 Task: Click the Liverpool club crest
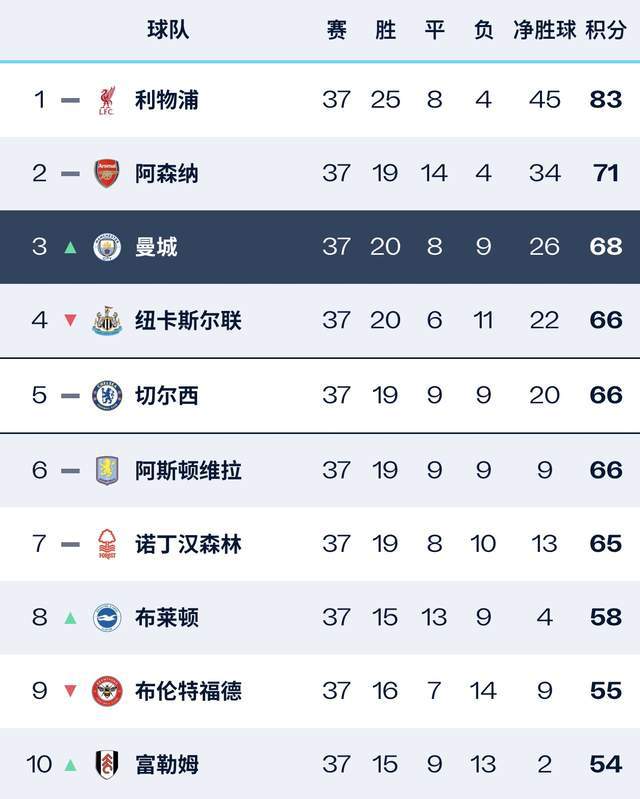[107, 100]
